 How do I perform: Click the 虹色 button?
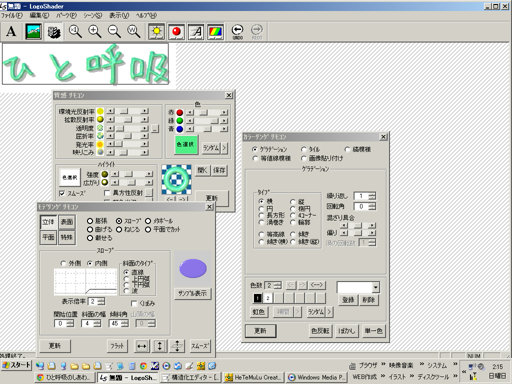point(258,312)
